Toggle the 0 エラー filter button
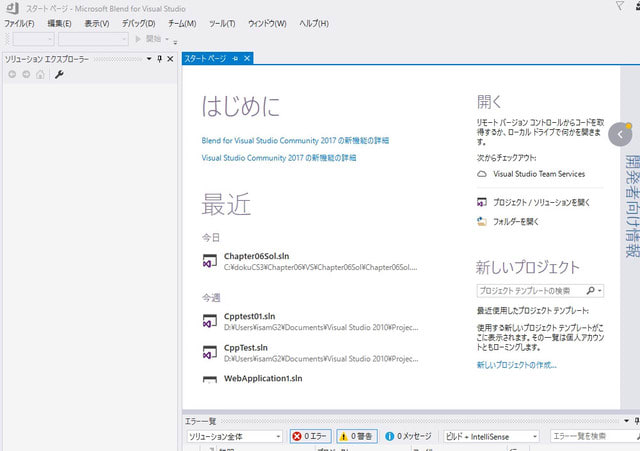Viewport: 640px width, 451px height. click(x=311, y=436)
